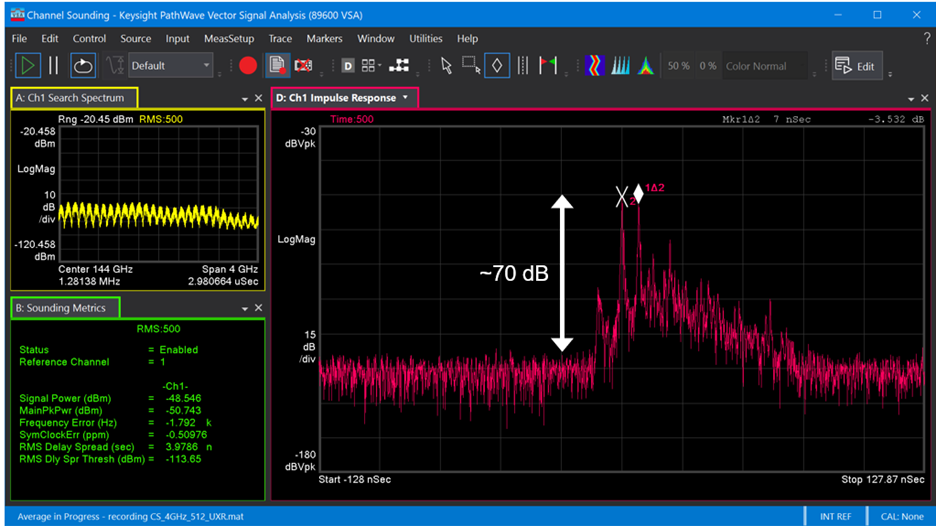Click the help question mark icon
Image resolution: width=936 pixels, height=526 pixels.
click(x=926, y=38)
